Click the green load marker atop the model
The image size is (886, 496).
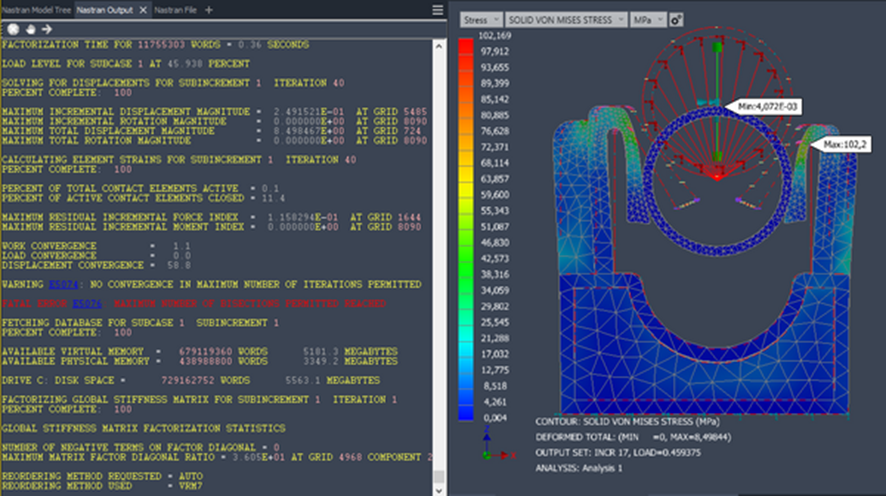718,47
